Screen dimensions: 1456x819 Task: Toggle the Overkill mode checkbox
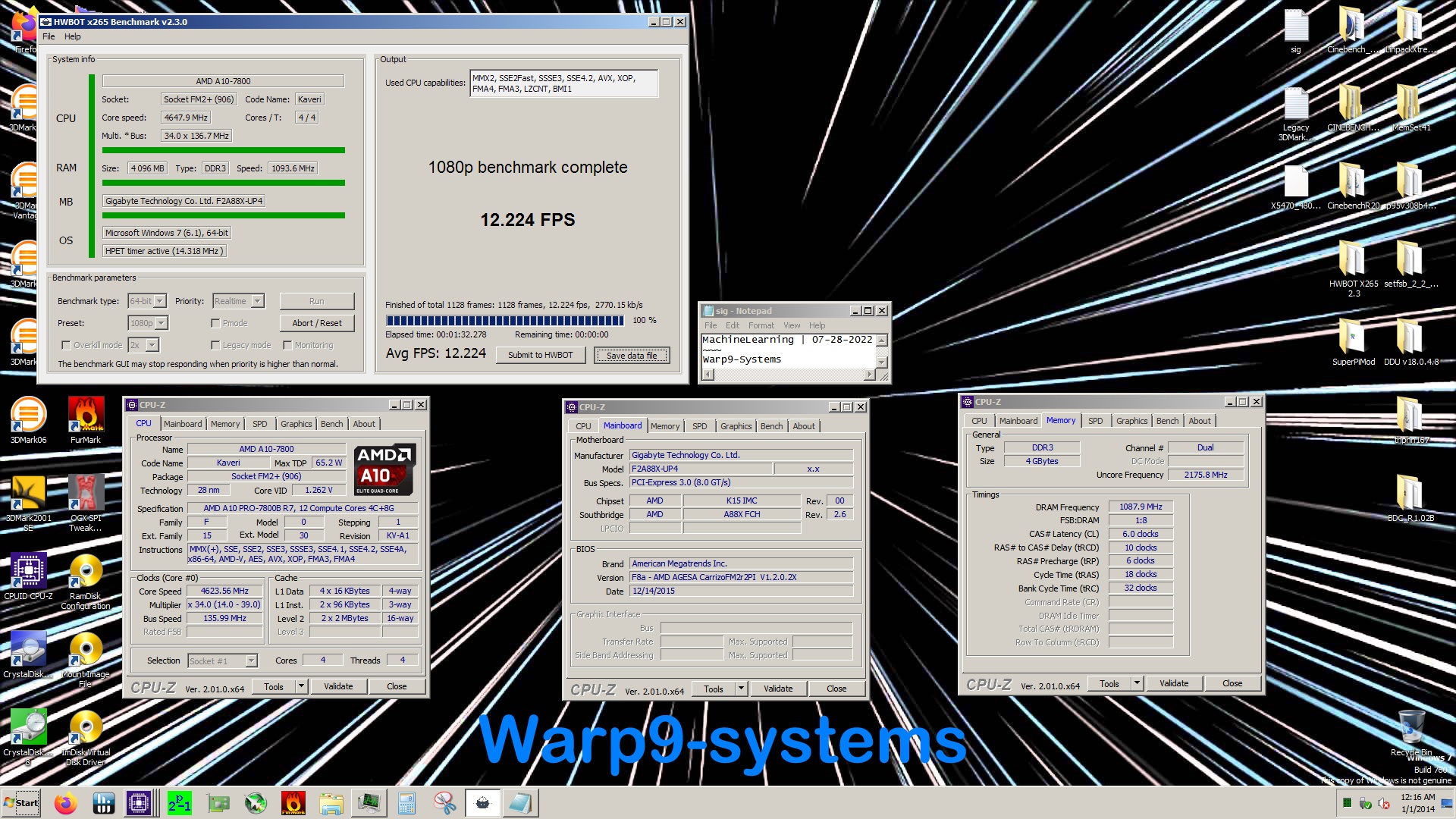pyautogui.click(x=66, y=345)
